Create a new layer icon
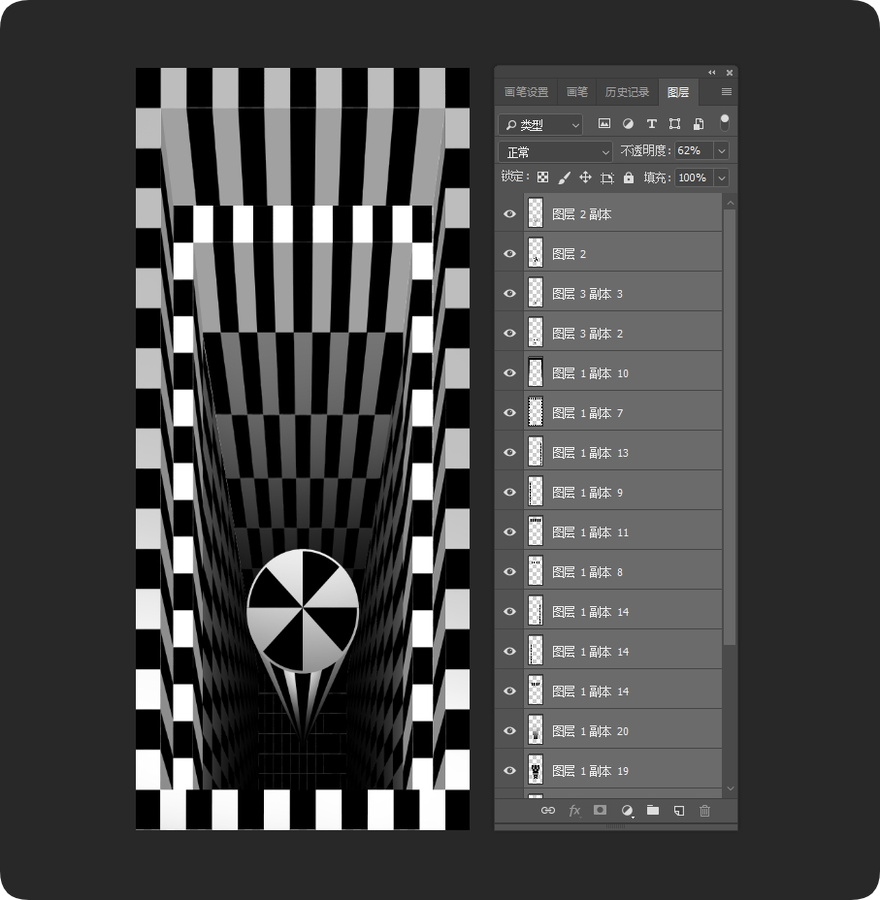 pos(679,810)
